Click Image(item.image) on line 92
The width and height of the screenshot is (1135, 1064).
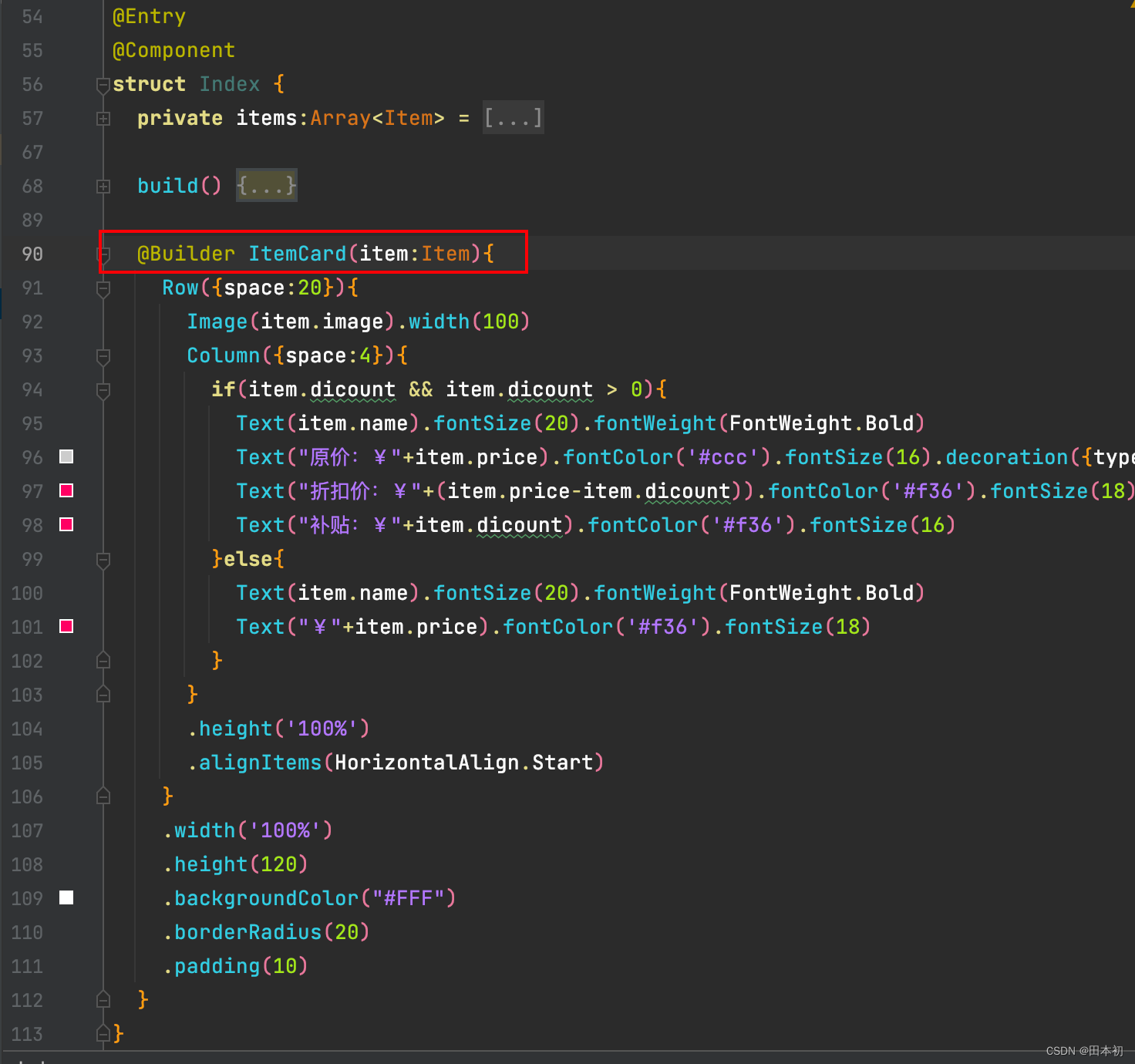click(x=291, y=322)
